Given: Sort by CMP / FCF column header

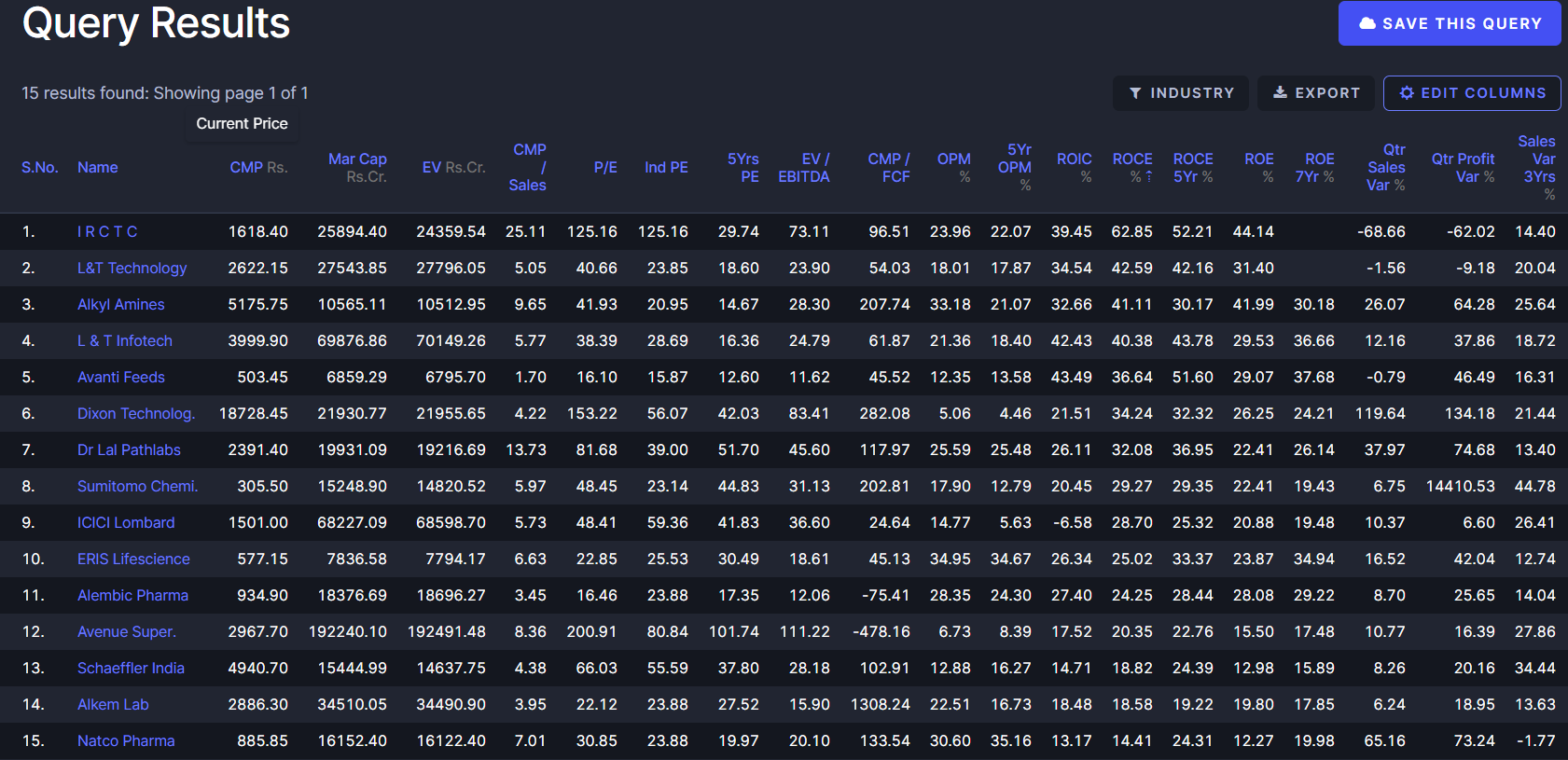Looking at the screenshot, I should pos(889,168).
